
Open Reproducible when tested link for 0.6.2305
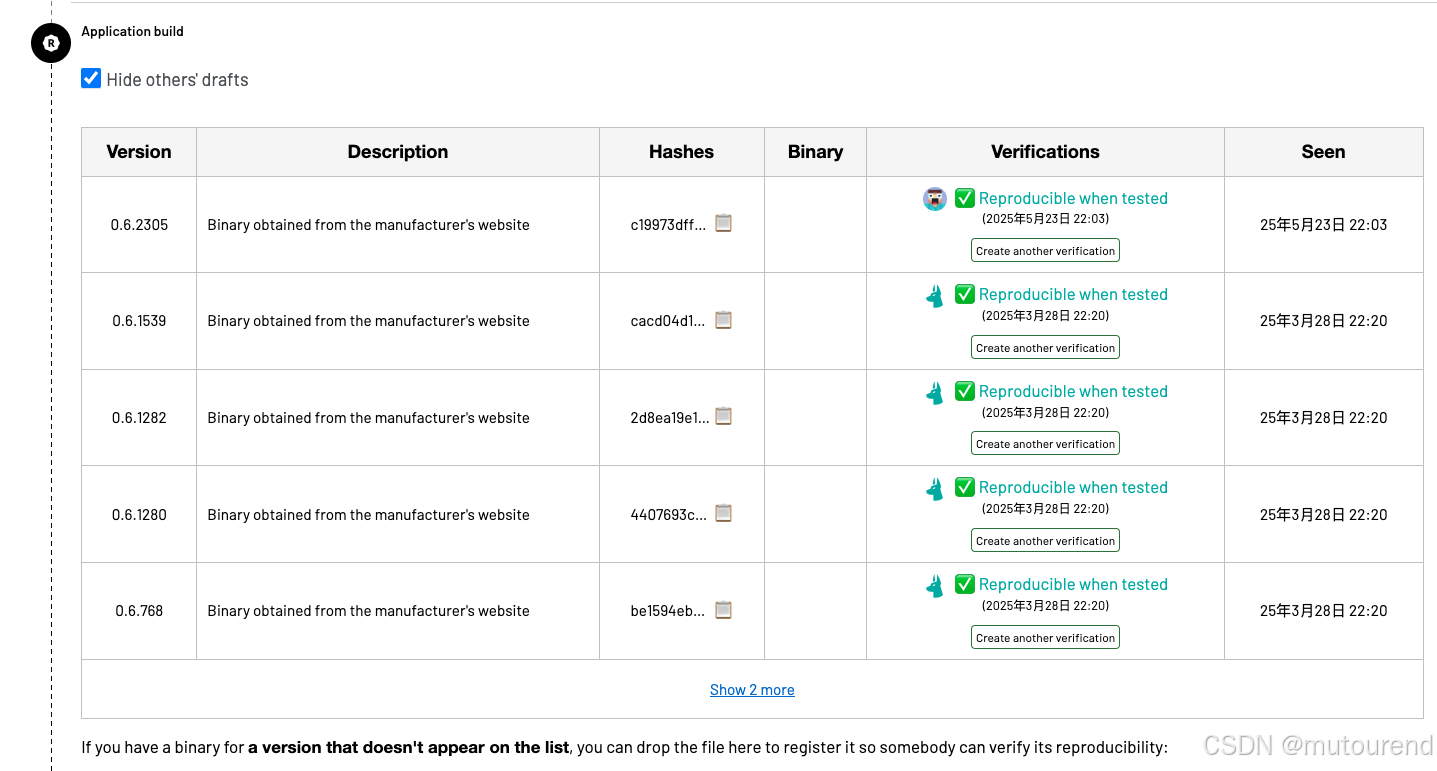[1073, 198]
